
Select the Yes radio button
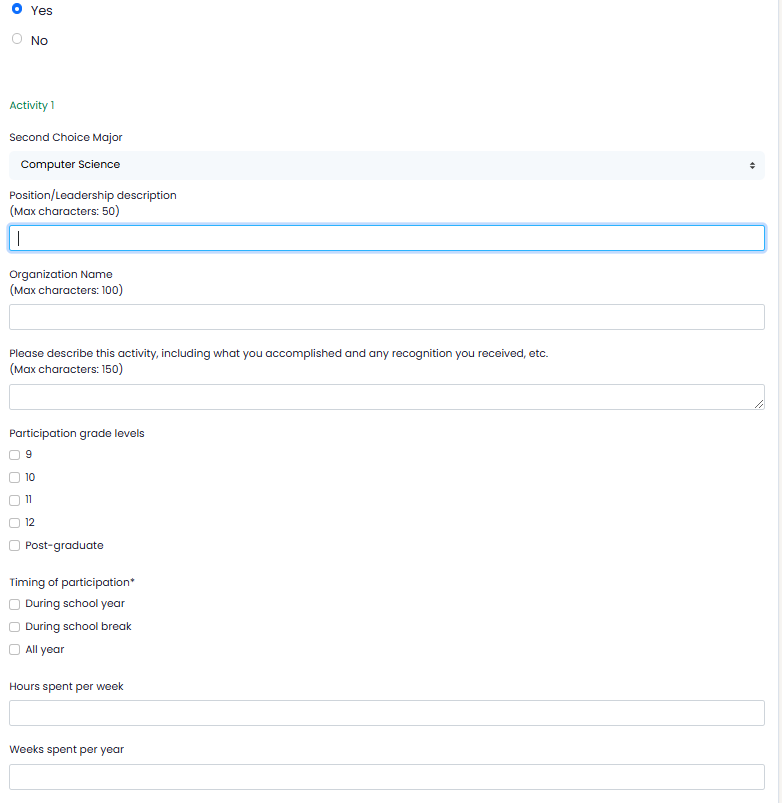pos(17,9)
